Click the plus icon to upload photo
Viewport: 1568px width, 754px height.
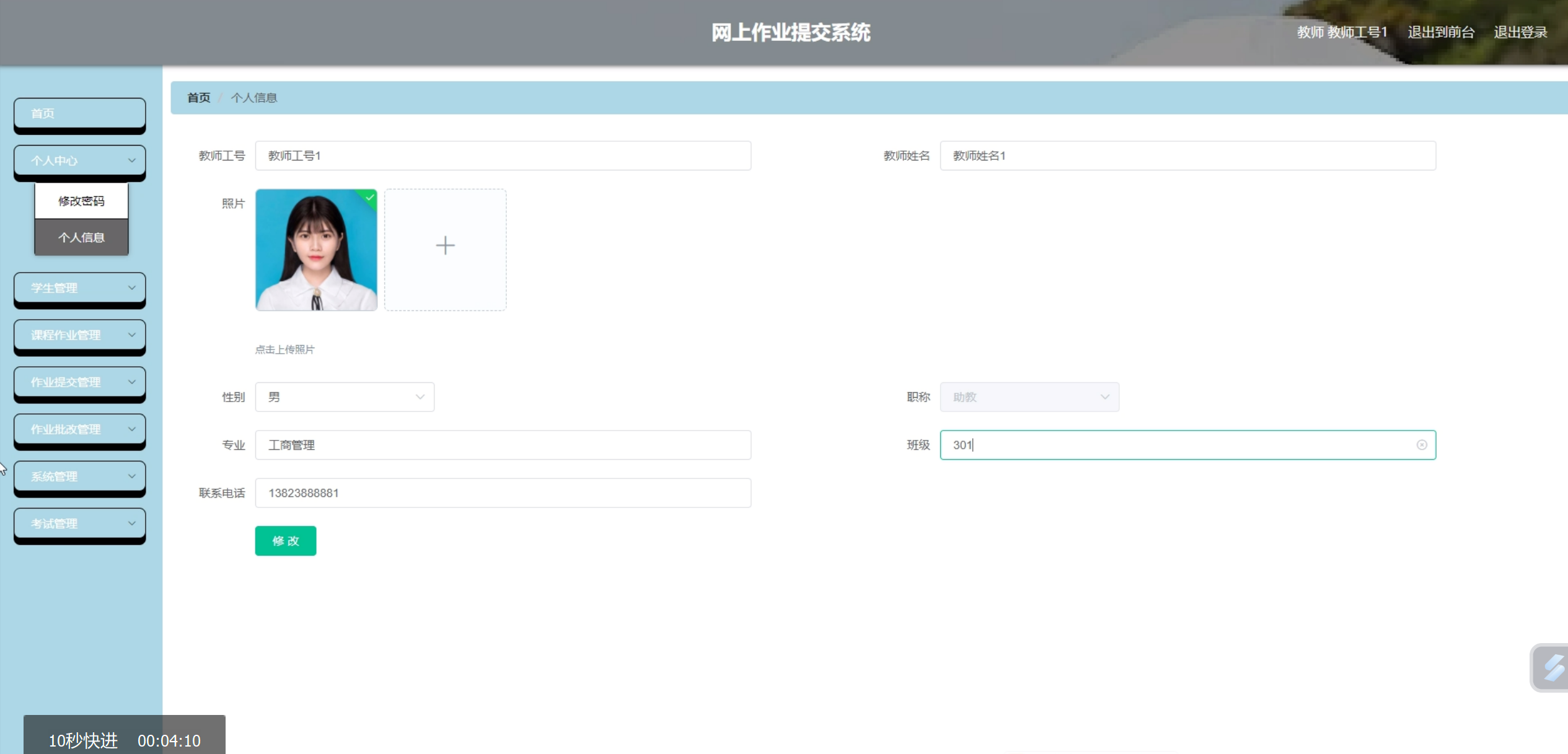click(x=445, y=246)
